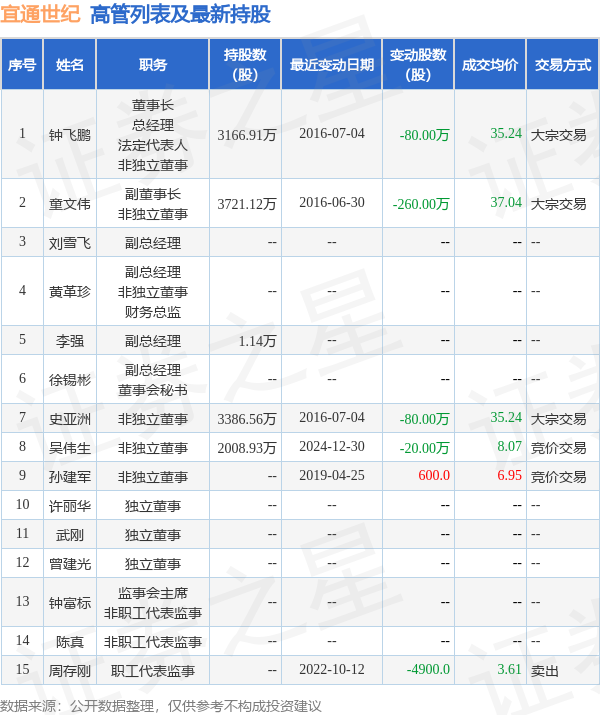Click the 职务 column header

(x=153, y=65)
